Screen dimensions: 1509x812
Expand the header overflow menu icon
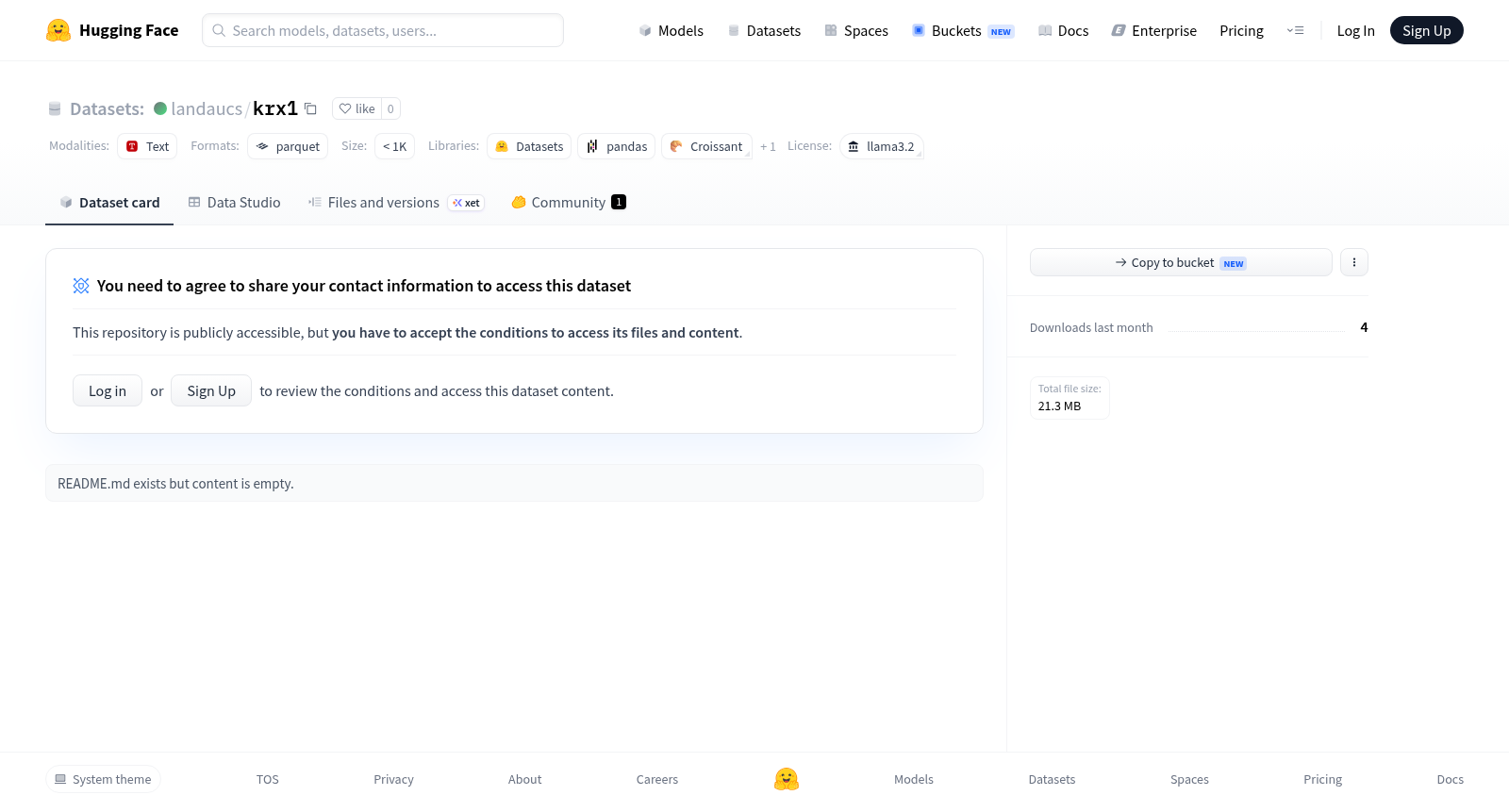pyautogui.click(x=1295, y=30)
